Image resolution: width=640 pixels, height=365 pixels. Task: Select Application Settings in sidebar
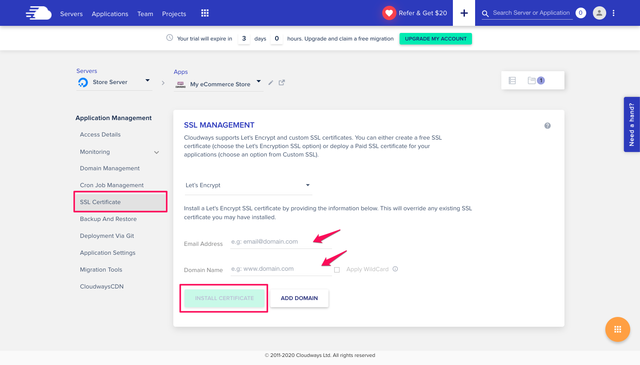point(107,253)
